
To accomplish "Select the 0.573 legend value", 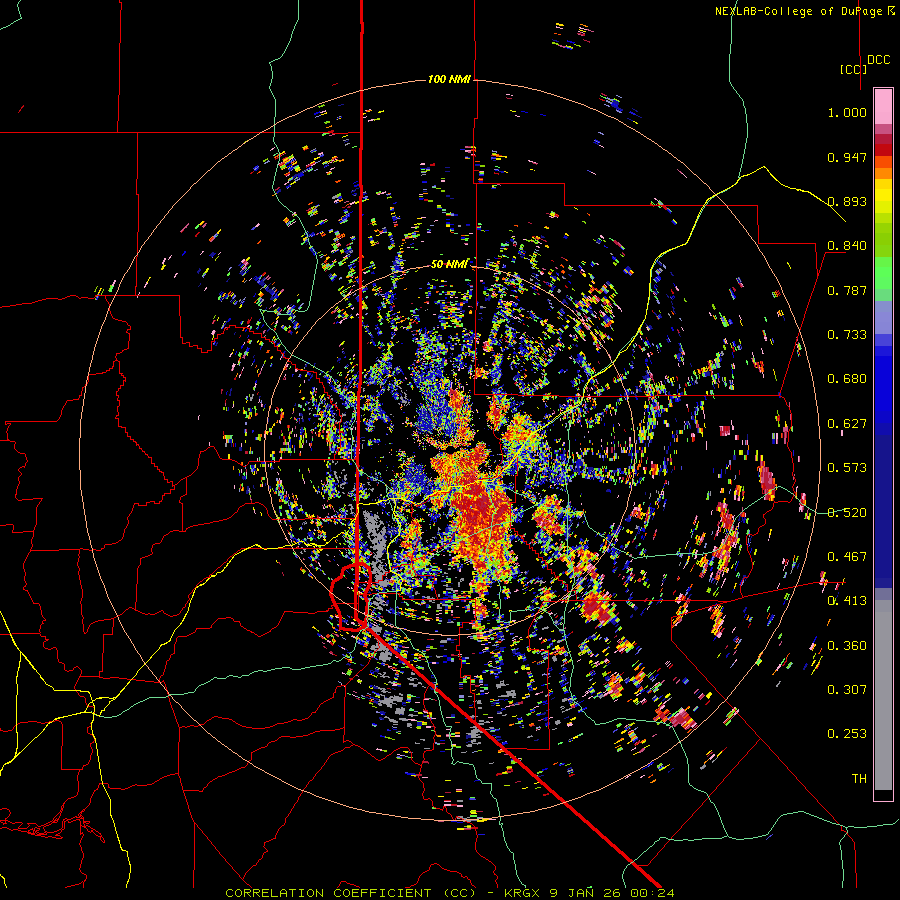I will [x=847, y=468].
